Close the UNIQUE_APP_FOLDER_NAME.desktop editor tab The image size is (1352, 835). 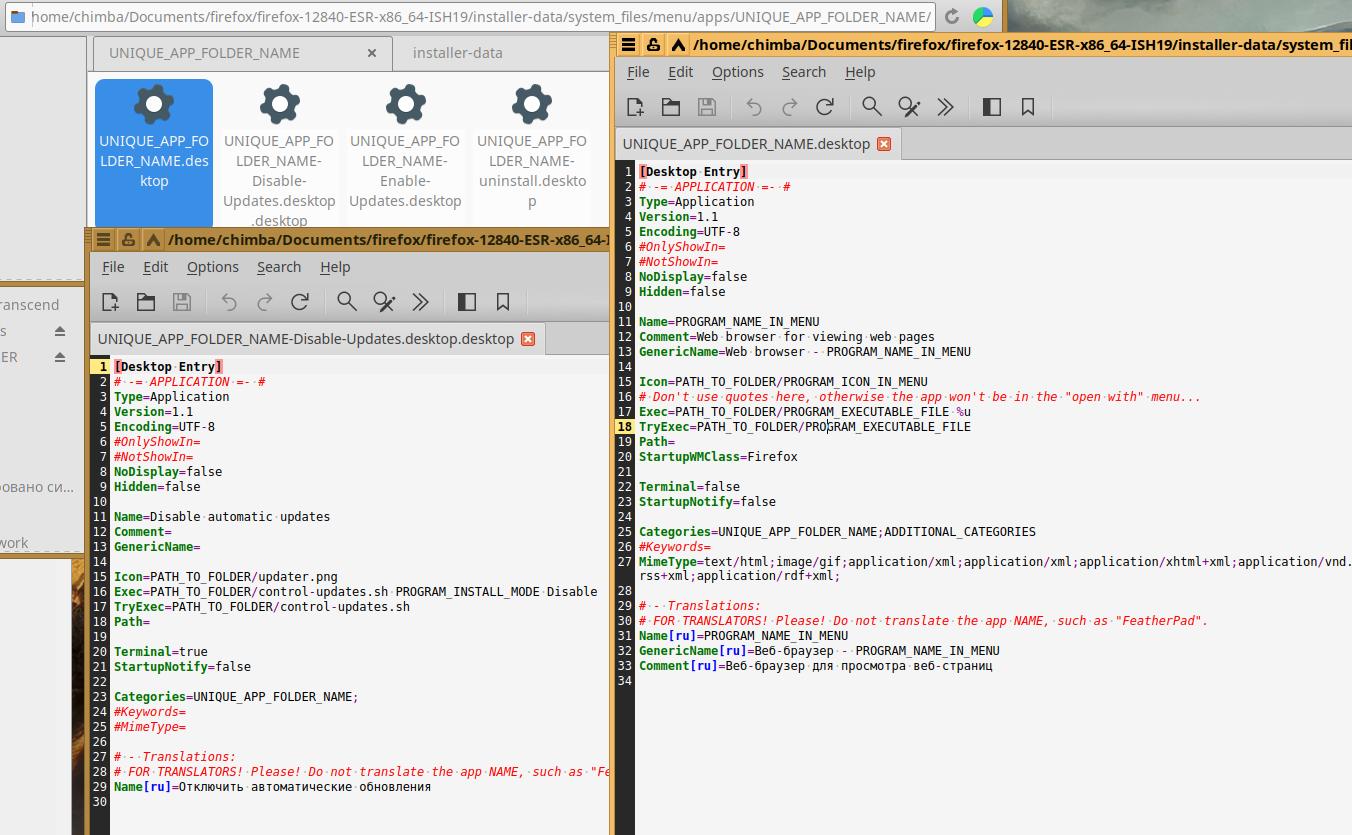tap(884, 144)
